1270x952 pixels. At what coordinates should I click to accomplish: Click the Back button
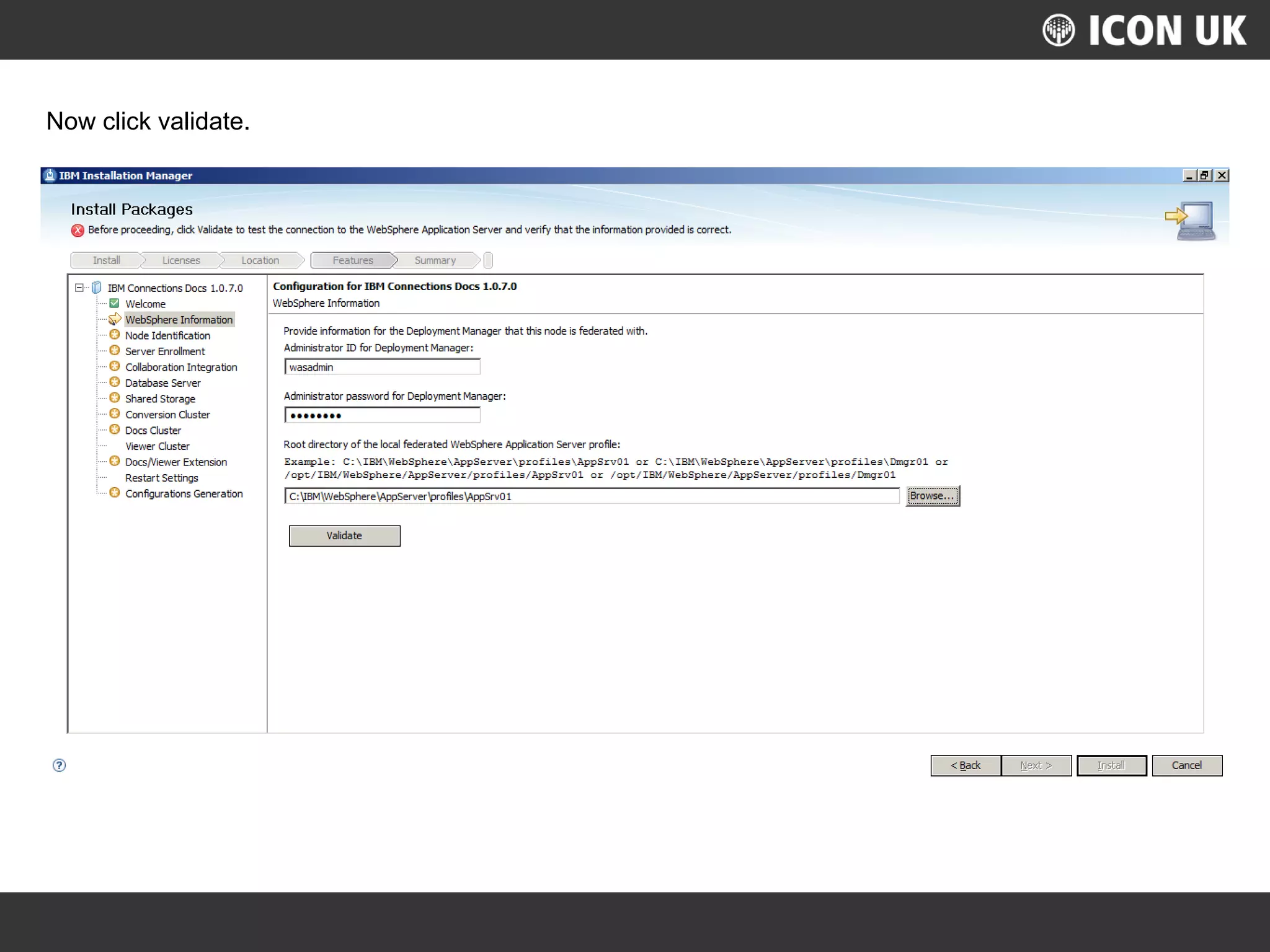pos(965,765)
